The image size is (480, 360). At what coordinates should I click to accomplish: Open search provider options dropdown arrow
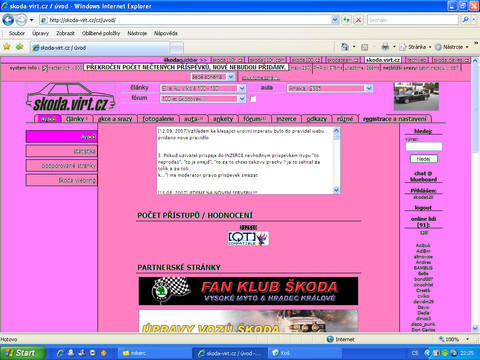474,20
